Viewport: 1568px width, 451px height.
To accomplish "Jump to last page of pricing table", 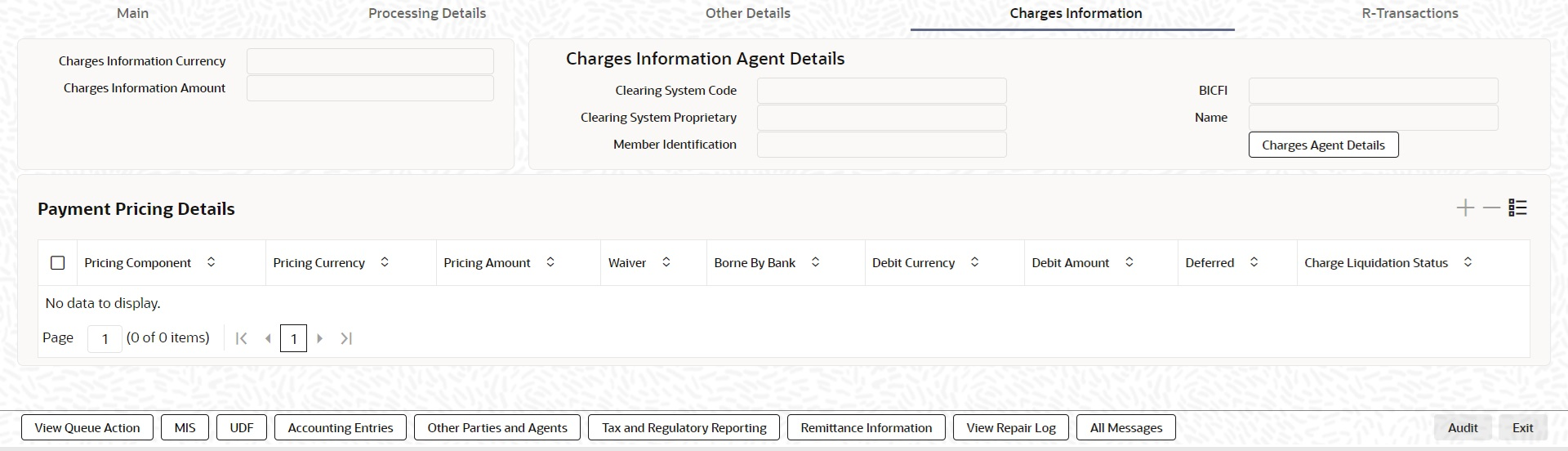I will coord(346,338).
